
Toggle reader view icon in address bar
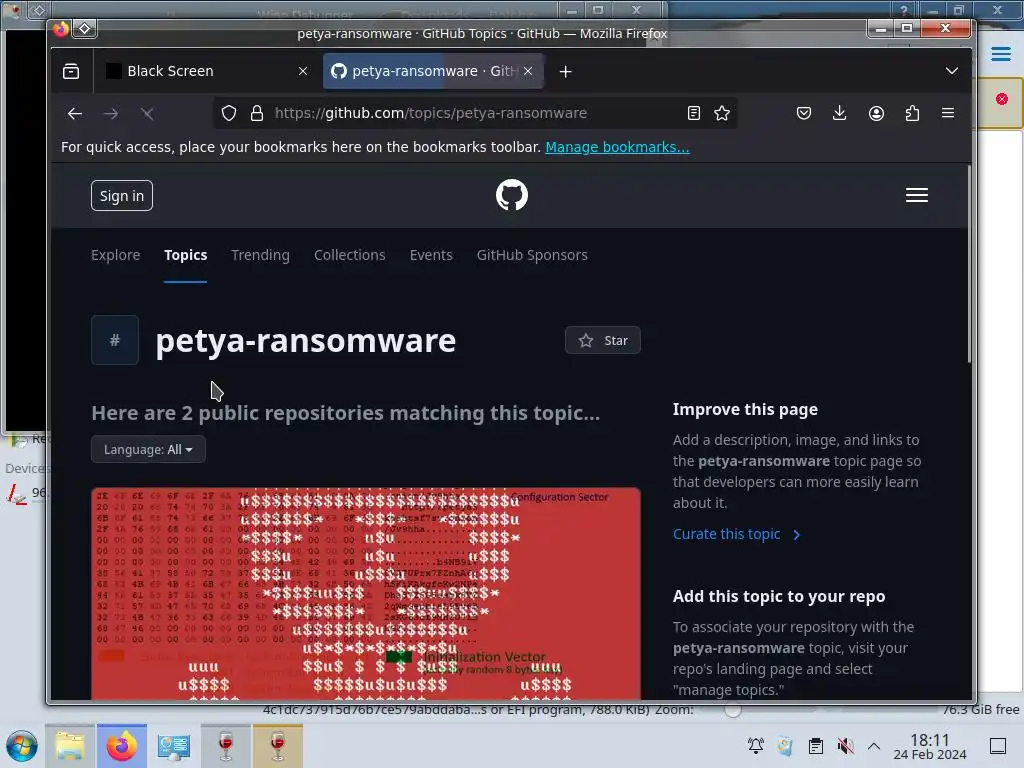point(694,113)
